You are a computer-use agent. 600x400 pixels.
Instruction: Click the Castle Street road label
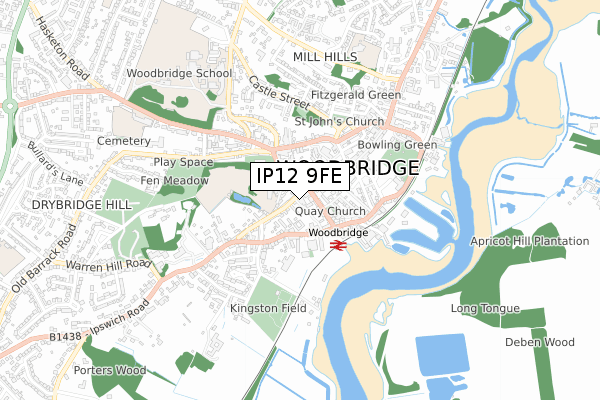point(278,93)
